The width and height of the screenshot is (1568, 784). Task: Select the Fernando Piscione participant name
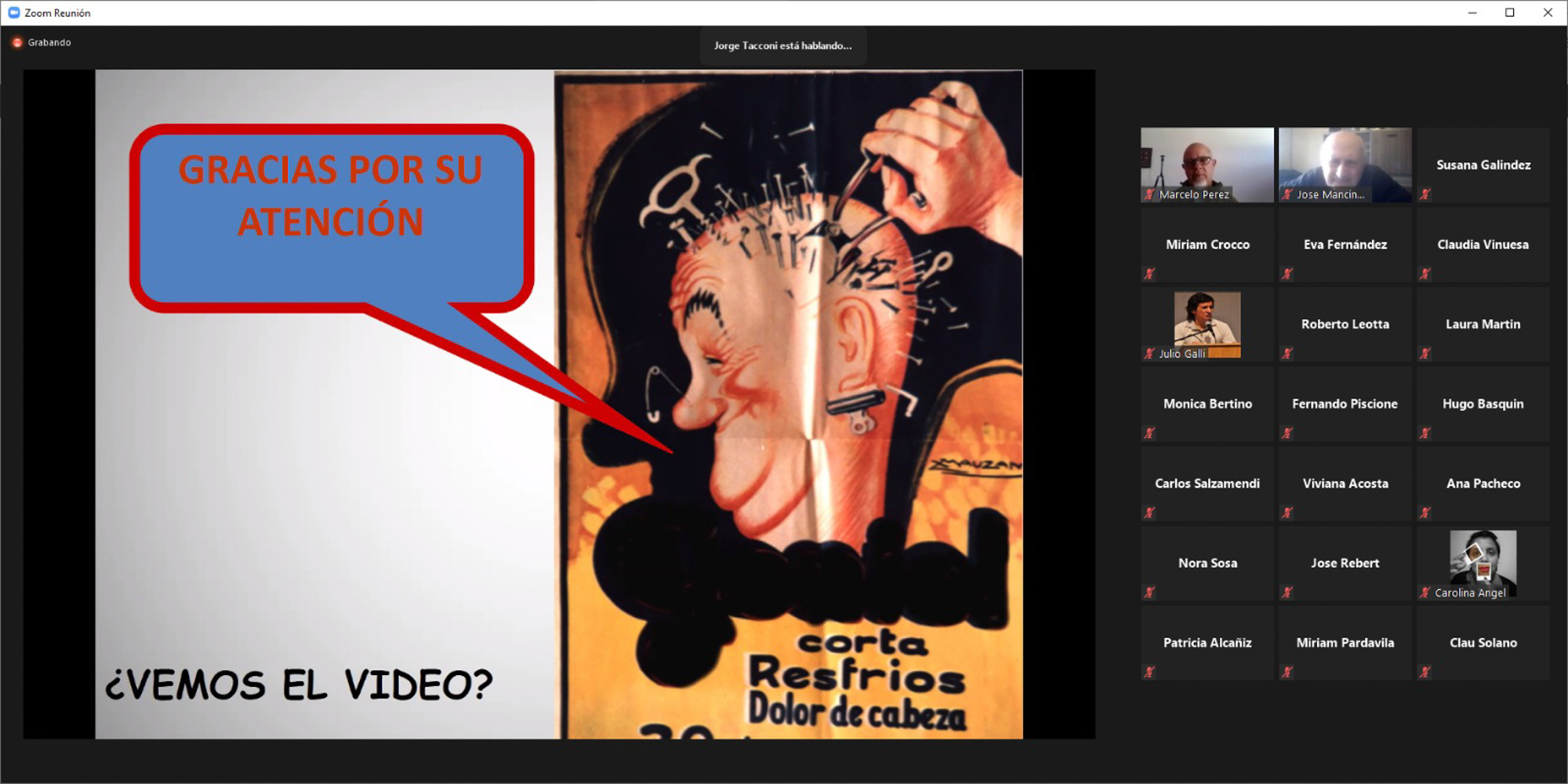point(1345,404)
